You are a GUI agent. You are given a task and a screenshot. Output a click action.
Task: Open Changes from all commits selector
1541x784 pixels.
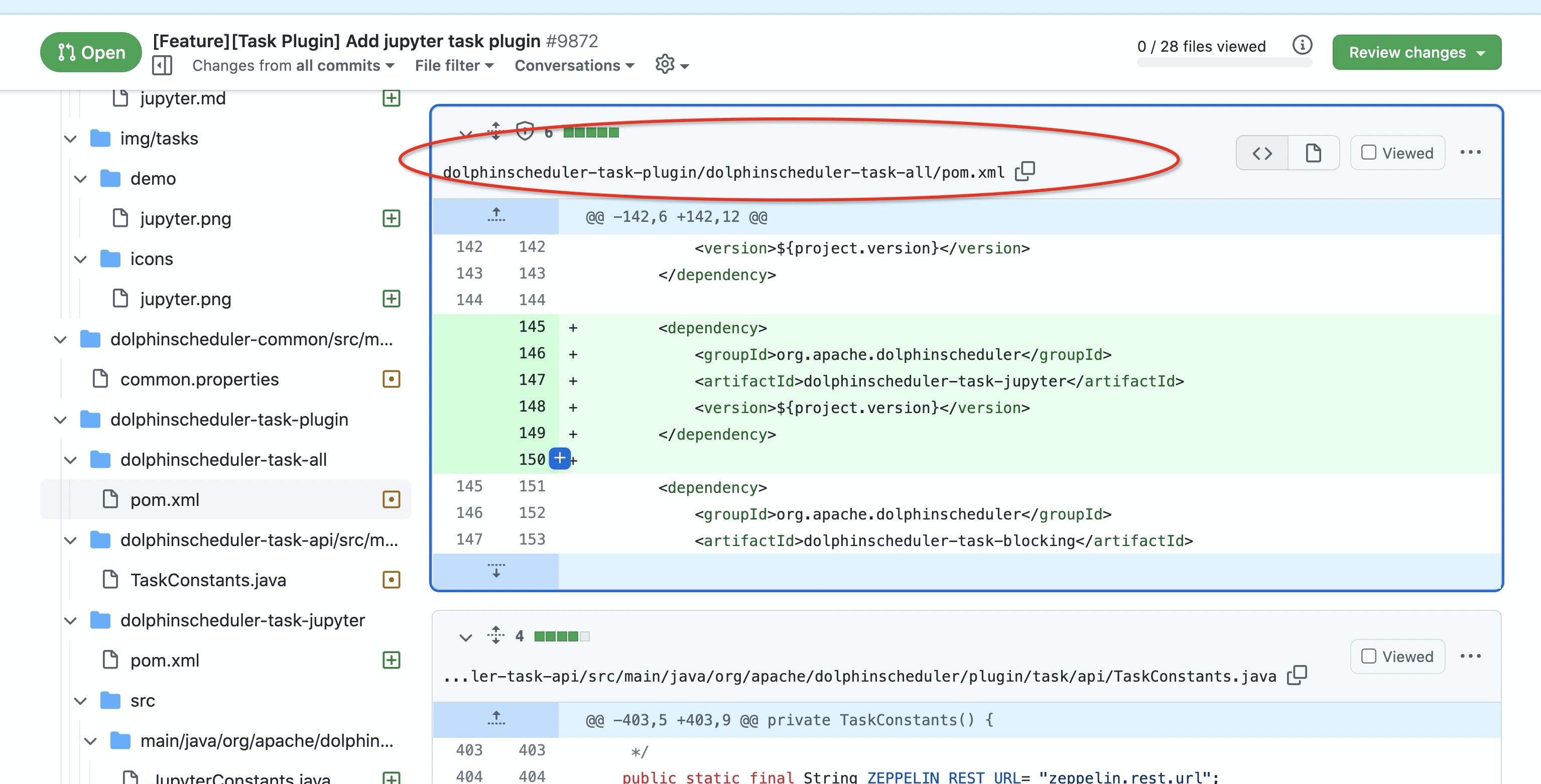point(293,65)
